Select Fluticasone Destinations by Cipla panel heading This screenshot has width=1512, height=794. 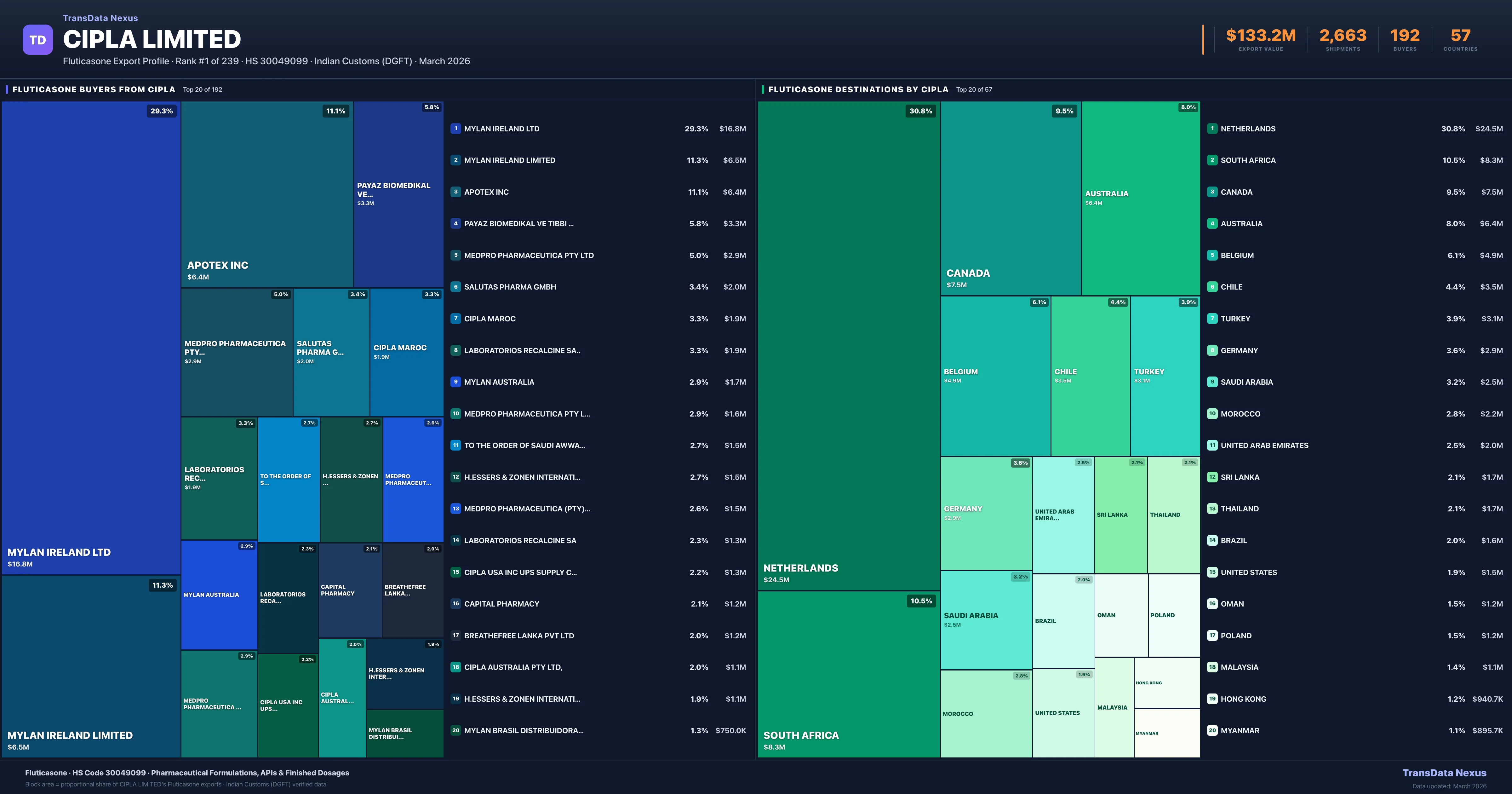pos(857,89)
